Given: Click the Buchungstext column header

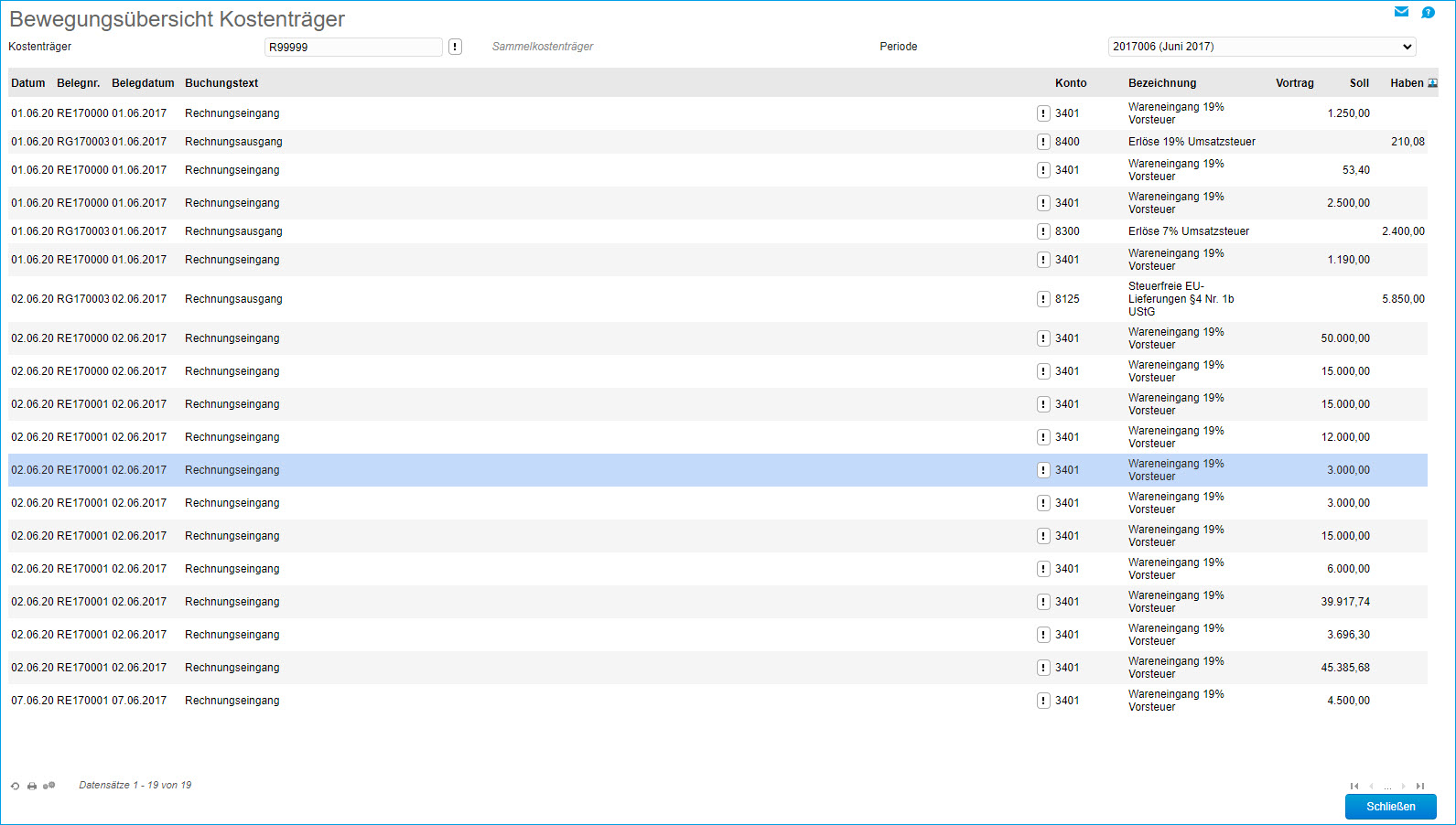Looking at the screenshot, I should pyautogui.click(x=221, y=83).
